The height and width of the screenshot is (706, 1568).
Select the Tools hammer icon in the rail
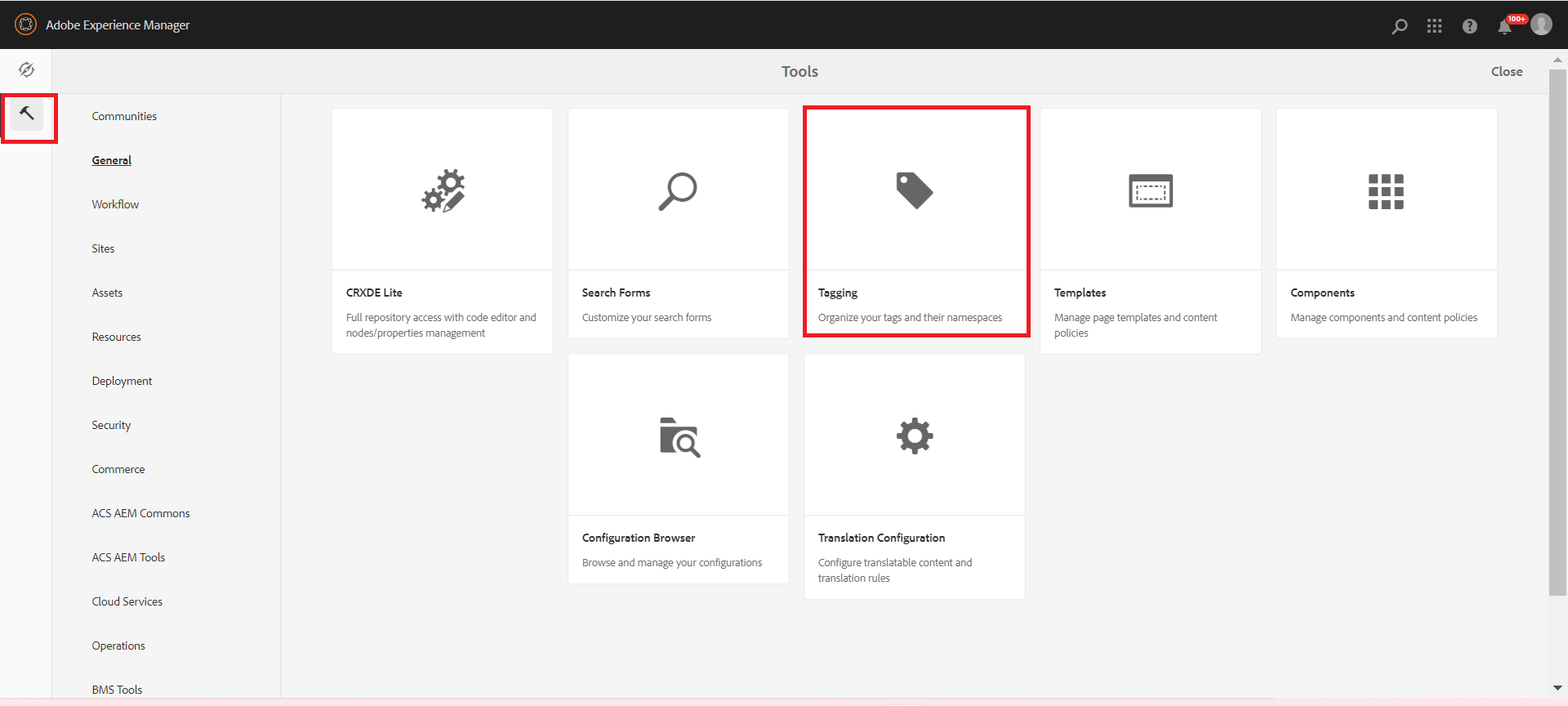[27, 114]
